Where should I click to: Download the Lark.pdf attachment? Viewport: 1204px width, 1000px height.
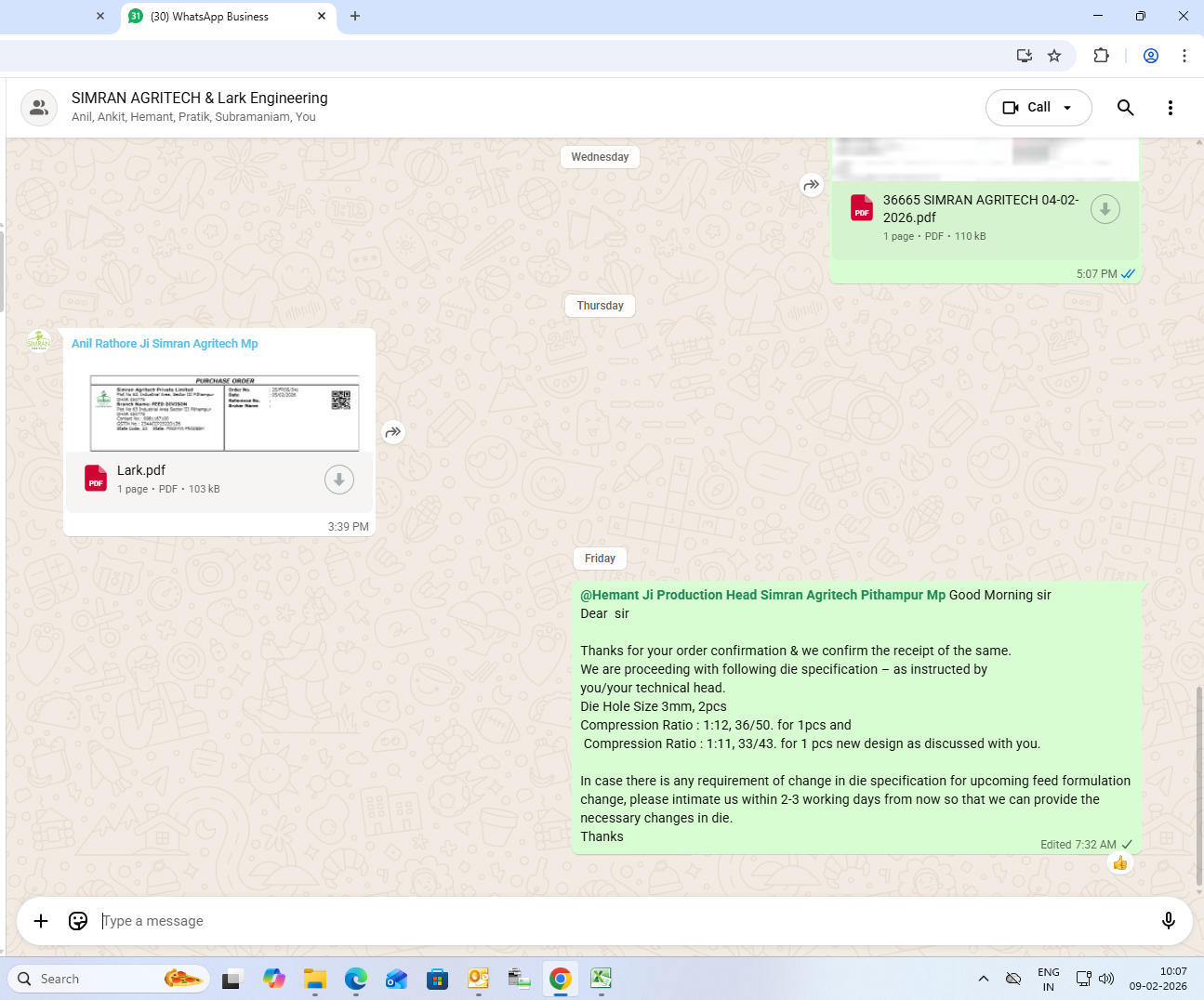(338, 480)
